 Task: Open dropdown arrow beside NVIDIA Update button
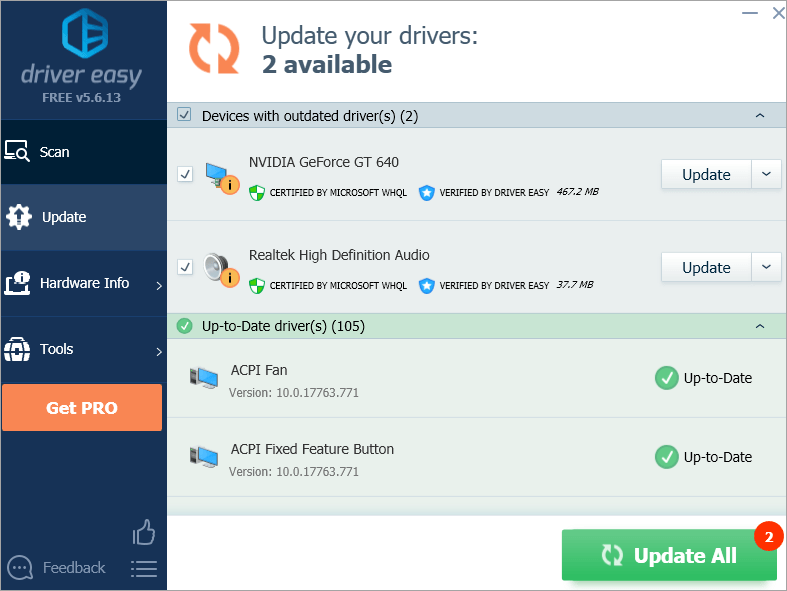pyautogui.click(x=766, y=174)
